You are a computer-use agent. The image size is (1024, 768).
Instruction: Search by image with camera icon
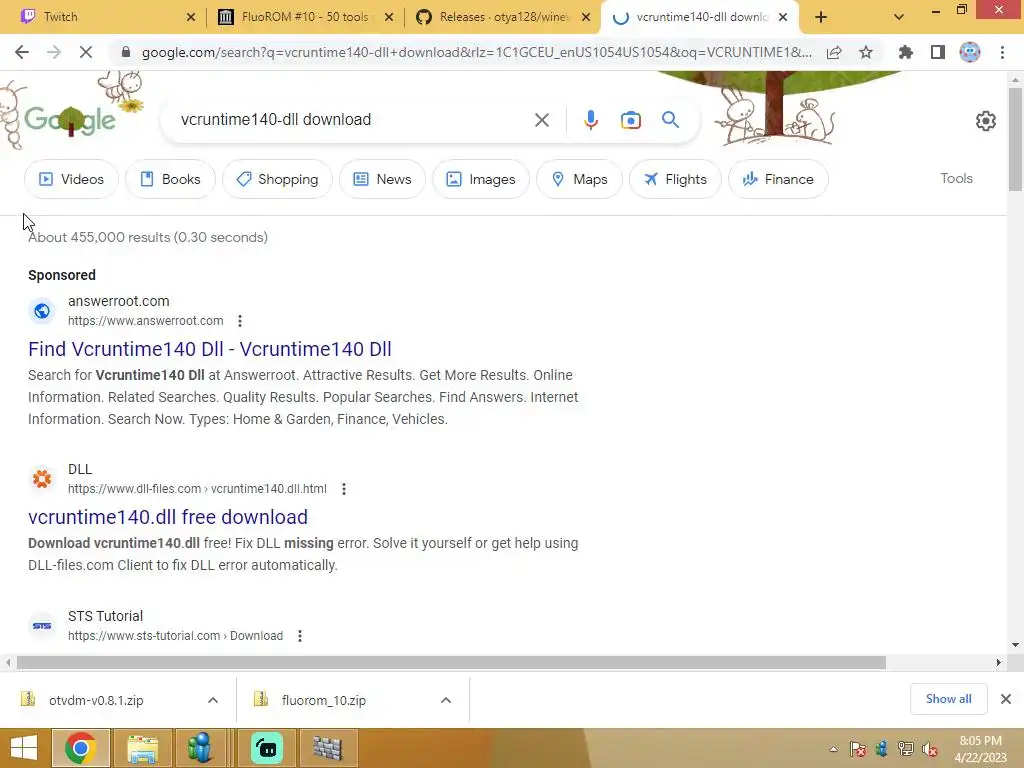(630, 120)
